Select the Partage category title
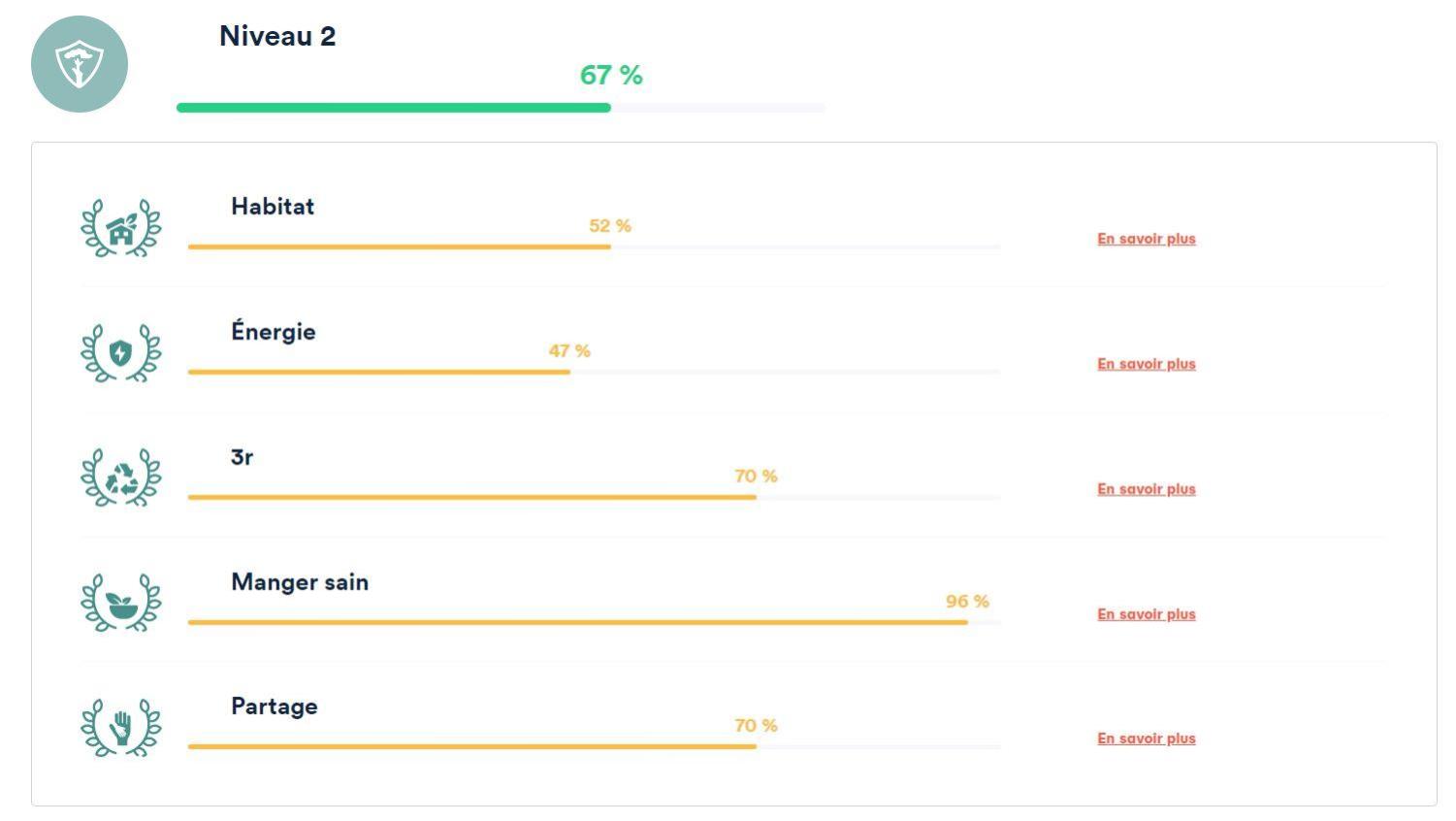The width and height of the screenshot is (1456, 821). pyautogui.click(x=274, y=706)
